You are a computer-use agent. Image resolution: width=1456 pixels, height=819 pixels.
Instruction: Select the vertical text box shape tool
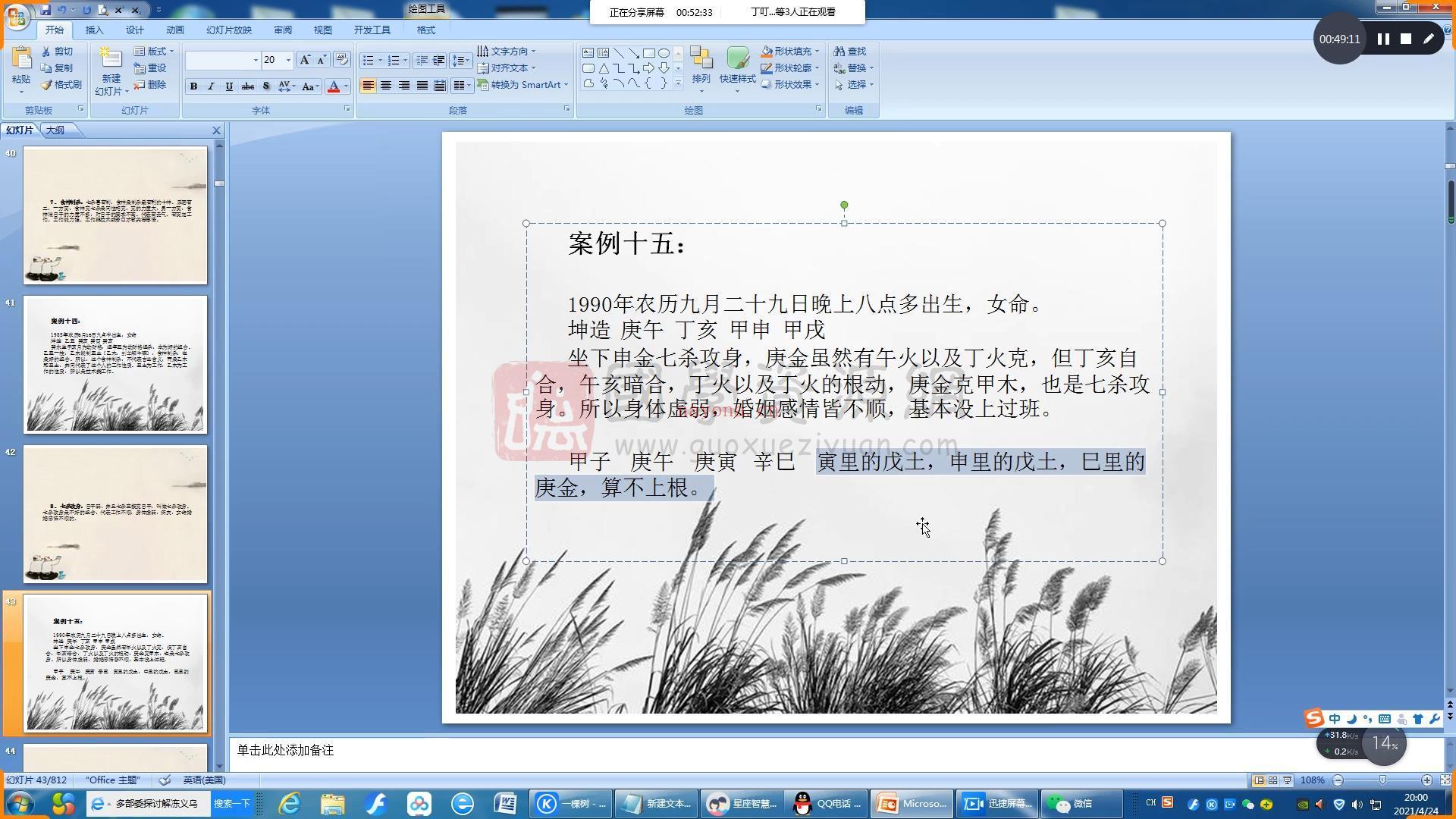[603, 52]
